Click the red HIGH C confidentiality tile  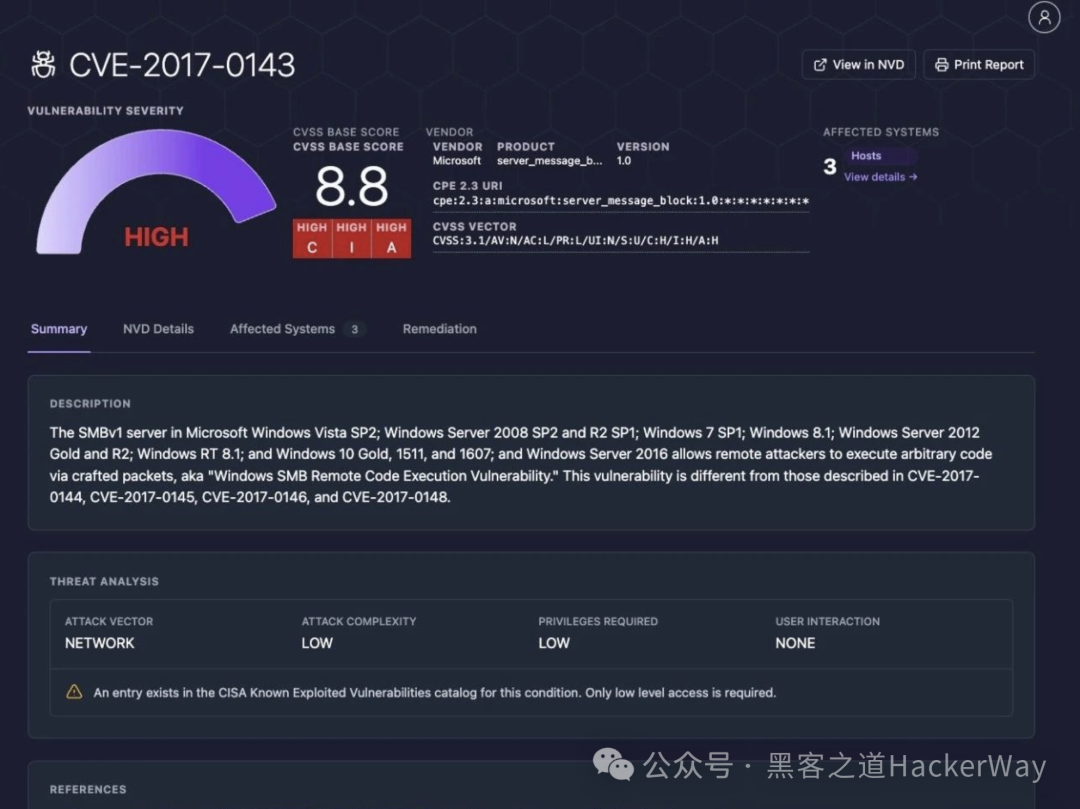coord(312,238)
